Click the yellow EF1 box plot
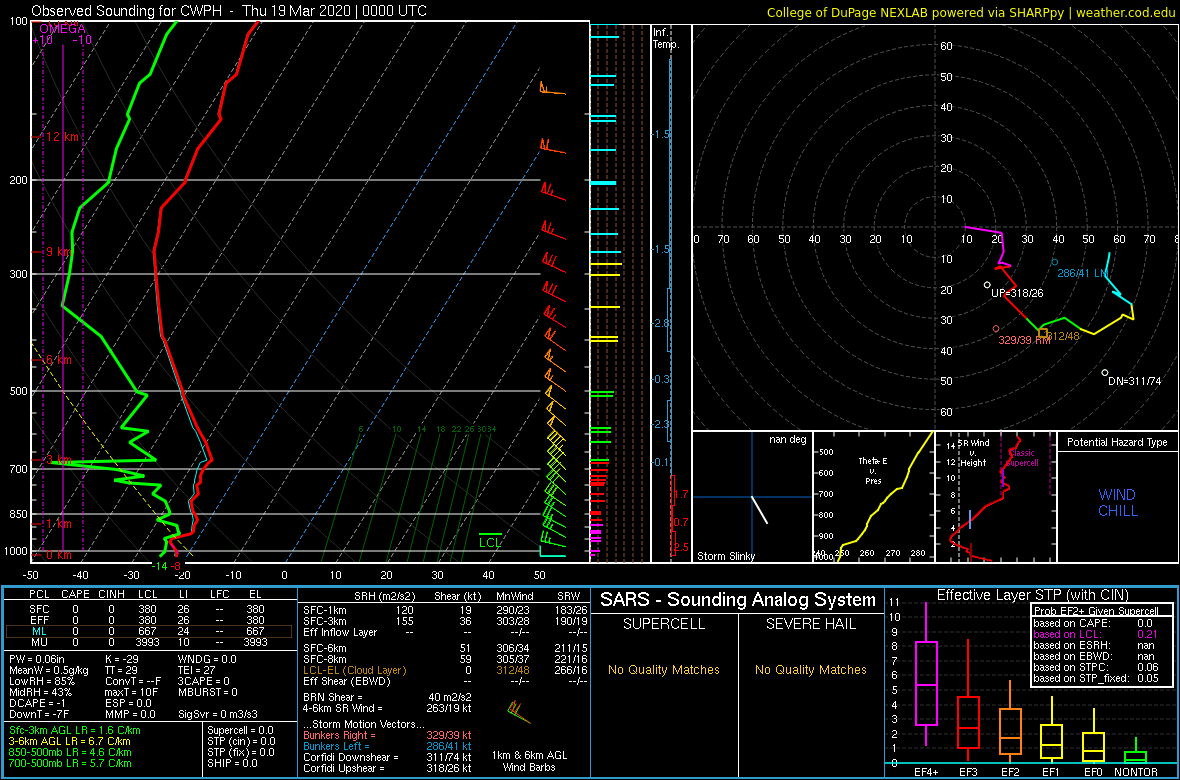The height and width of the screenshot is (780, 1180). (1052, 730)
